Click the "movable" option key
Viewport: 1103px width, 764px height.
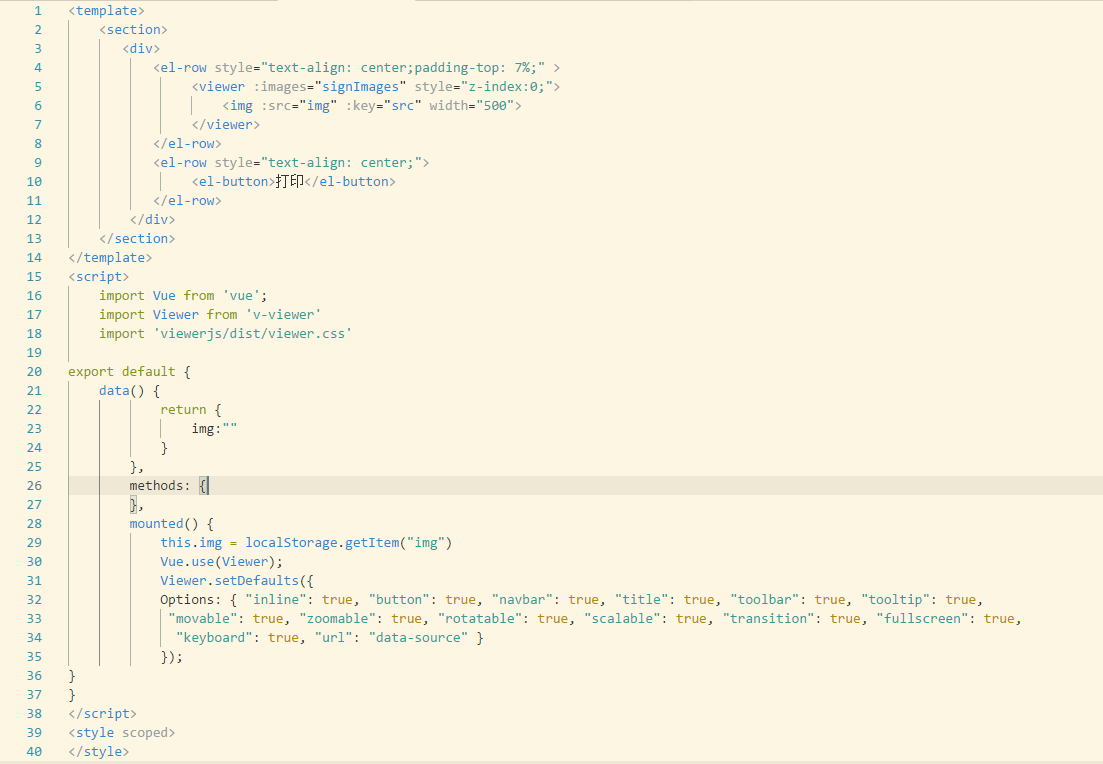click(203, 618)
